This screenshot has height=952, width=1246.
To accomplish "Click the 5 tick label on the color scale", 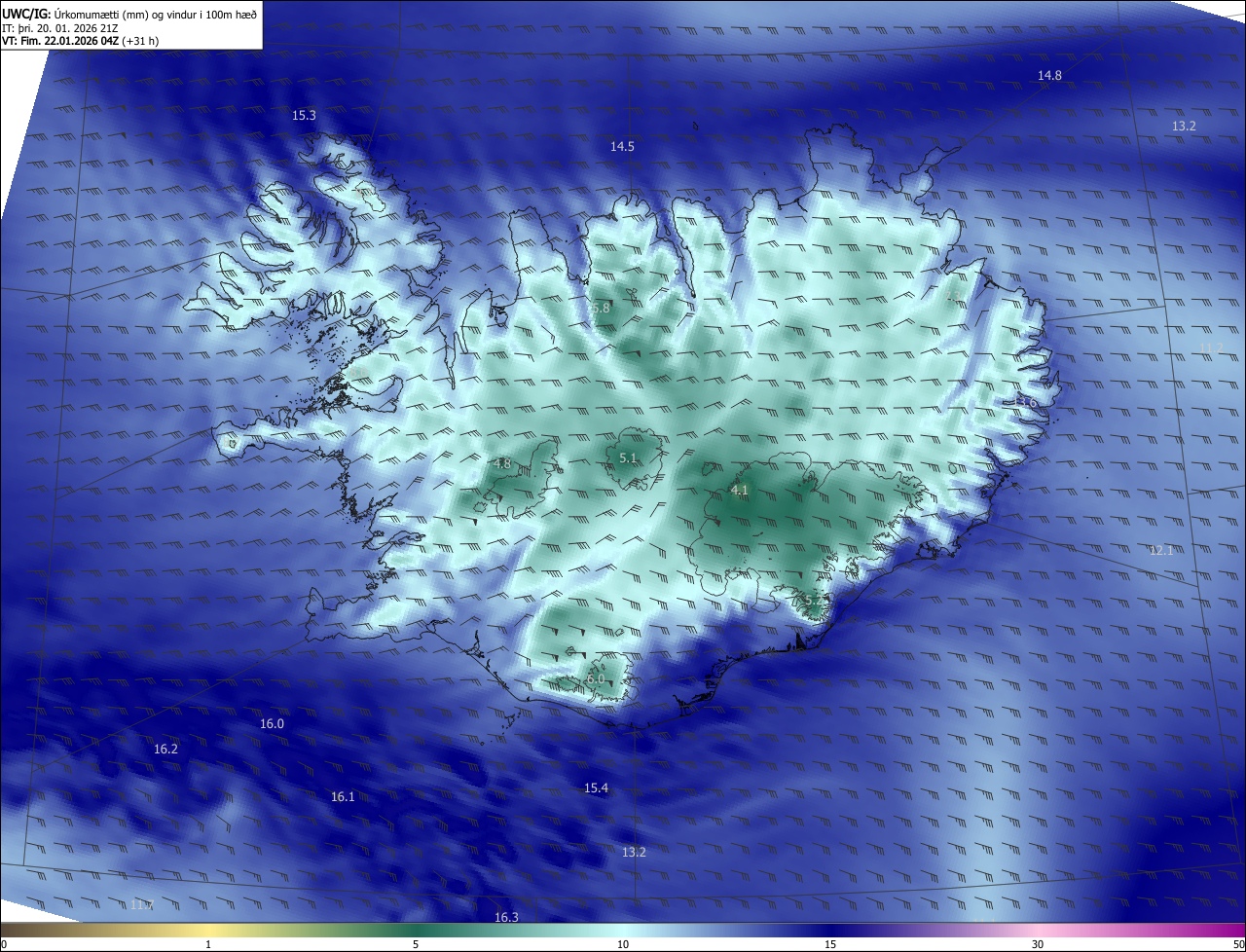I will click(x=416, y=944).
